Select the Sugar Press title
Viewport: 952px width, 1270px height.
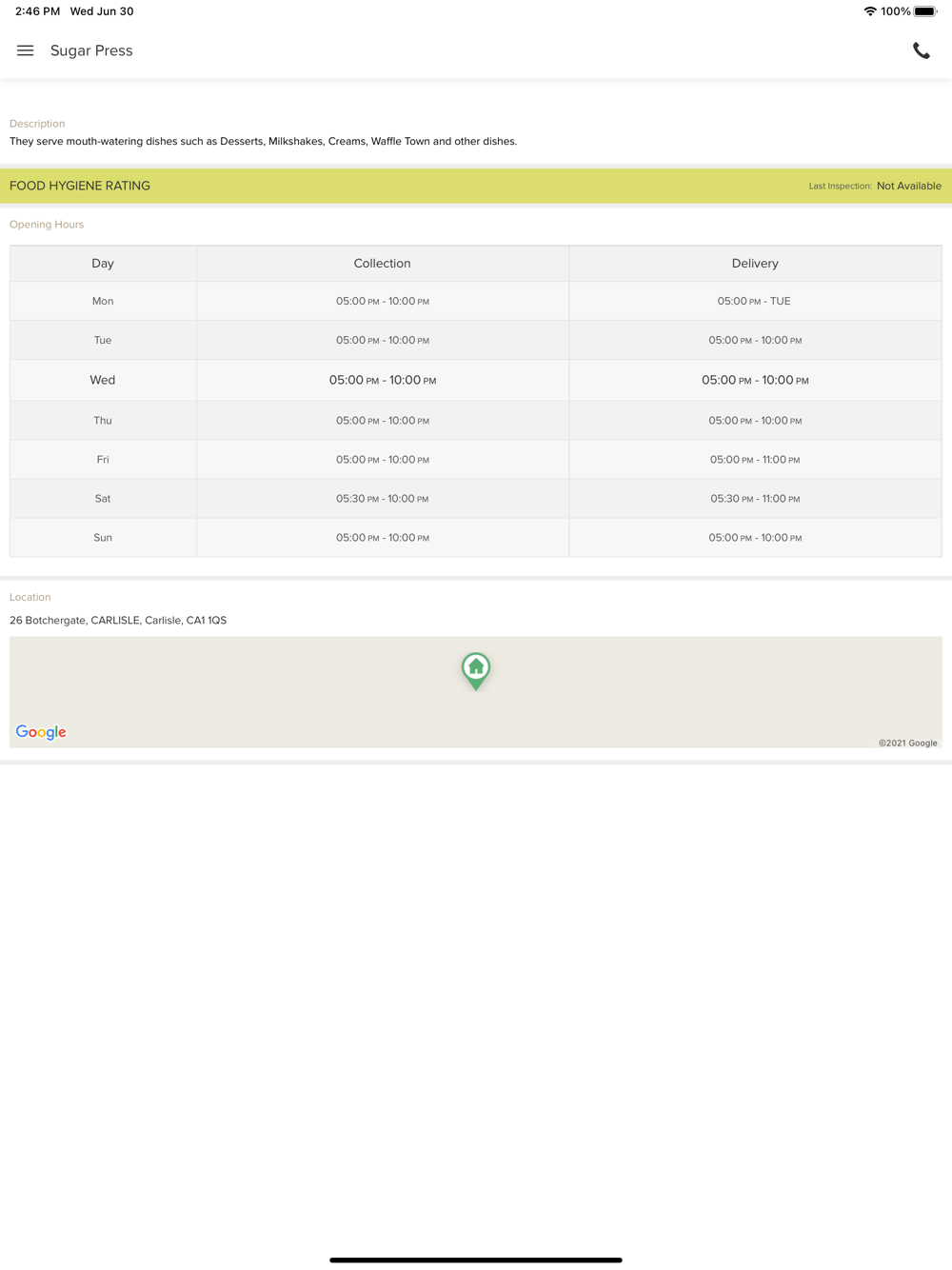click(x=91, y=50)
